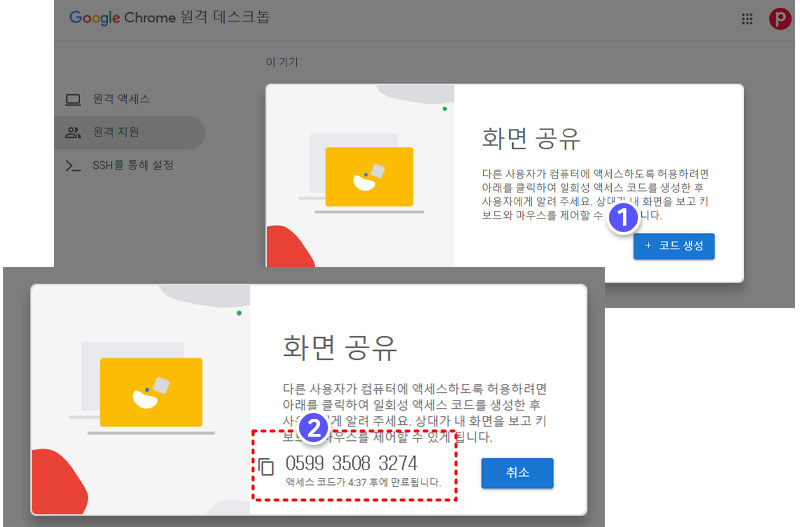Click the people icon beside 원격 지원

pos(73,132)
